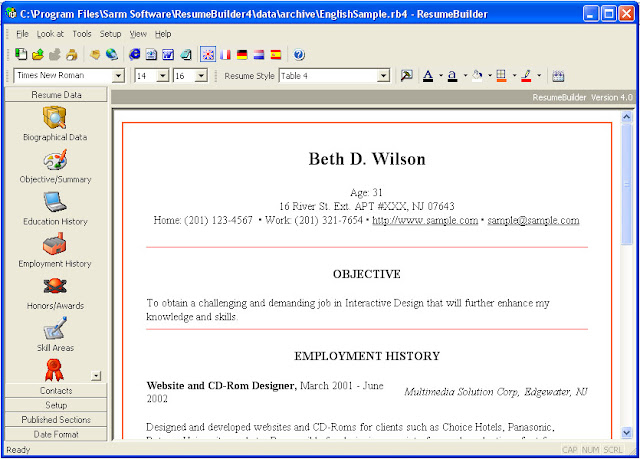This screenshot has height=459, width=640.
Task: Open the Date Format sidebar panel
Action: [x=56, y=435]
